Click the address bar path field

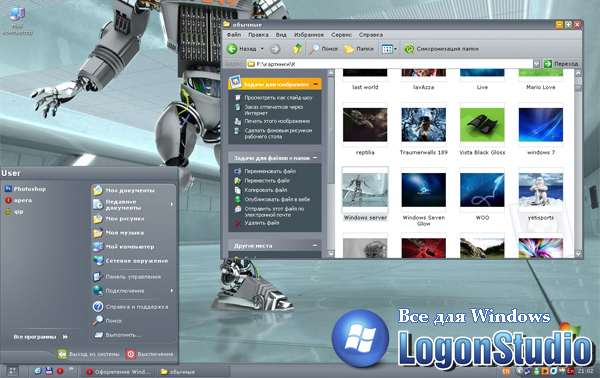point(390,64)
